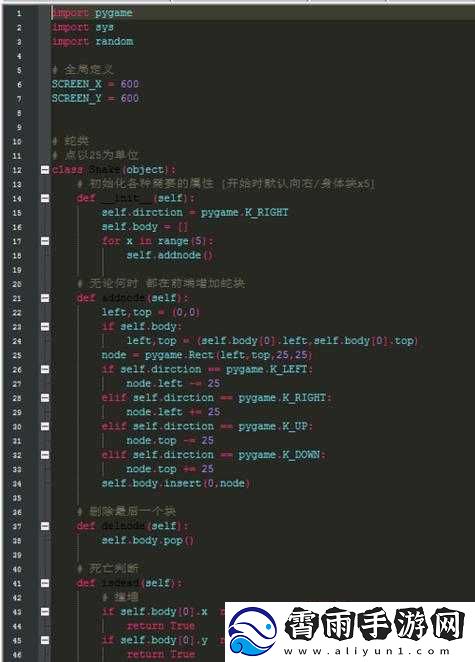The image size is (475, 662).
Task: Click the 'def delnode(self):' line
Action: pos(133,526)
